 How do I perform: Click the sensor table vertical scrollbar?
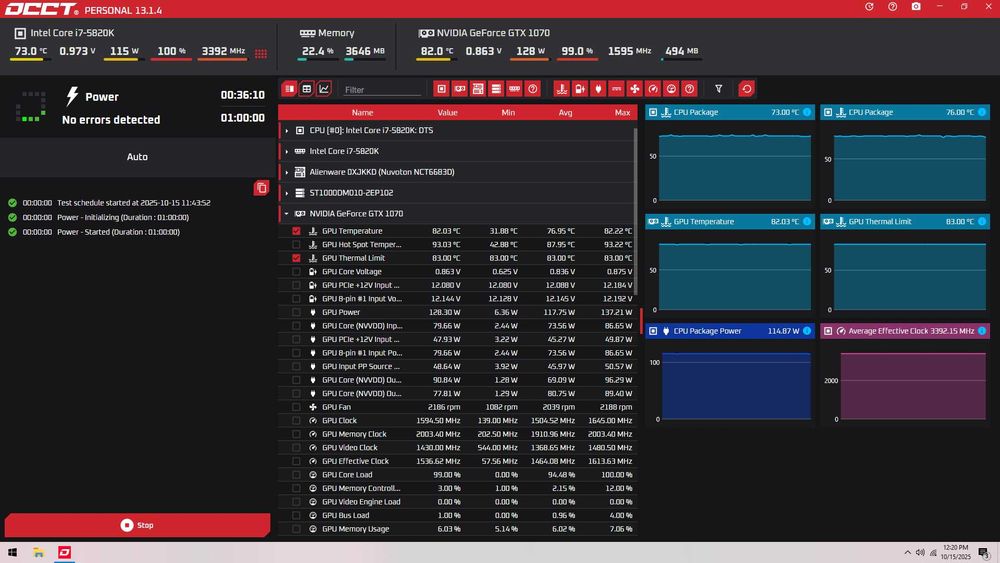coord(635,210)
